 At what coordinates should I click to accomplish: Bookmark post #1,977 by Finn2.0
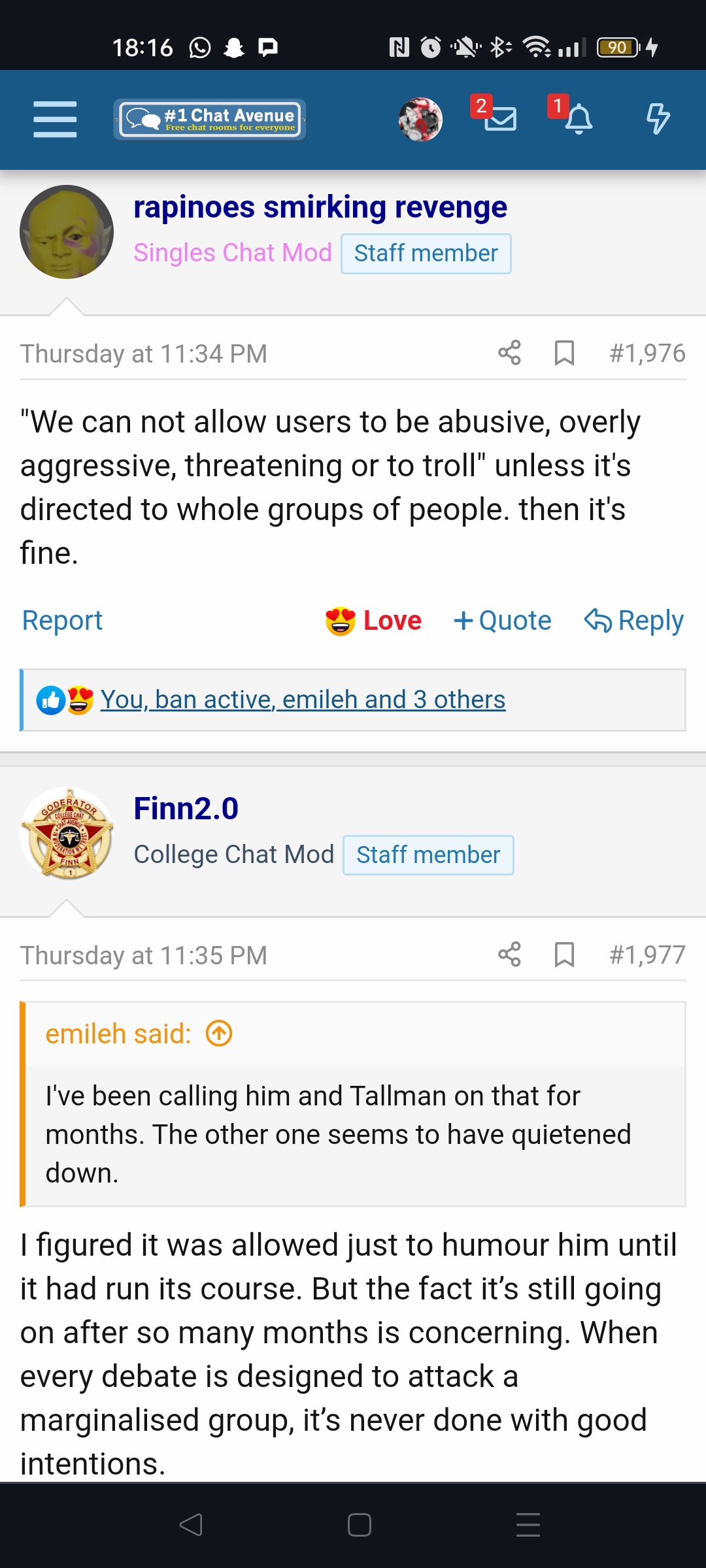564,955
